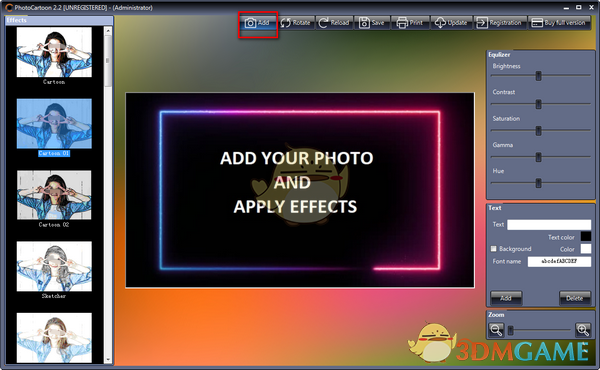This screenshot has height=370, width=600.
Task: Rotate the photo with the Rotate button
Action: coord(296,23)
